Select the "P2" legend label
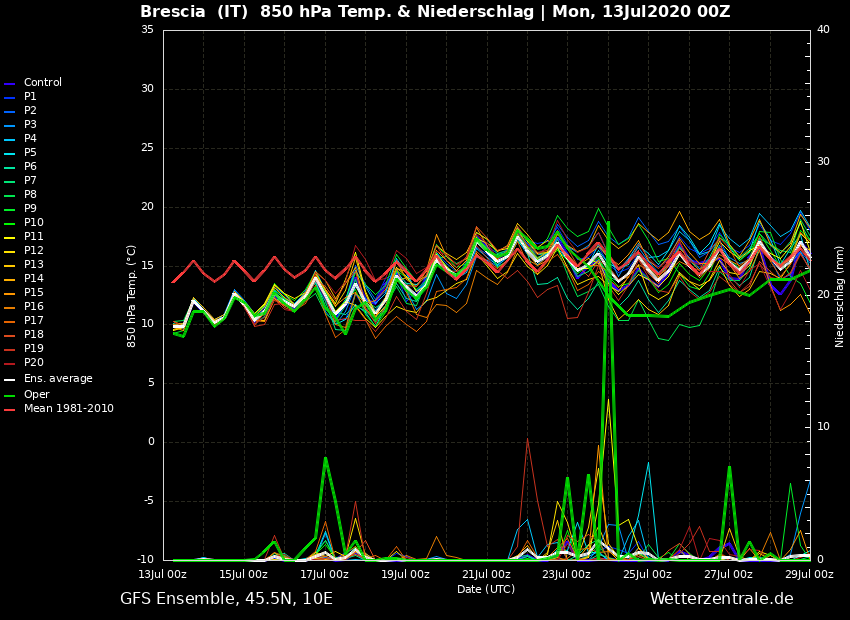 30,111
